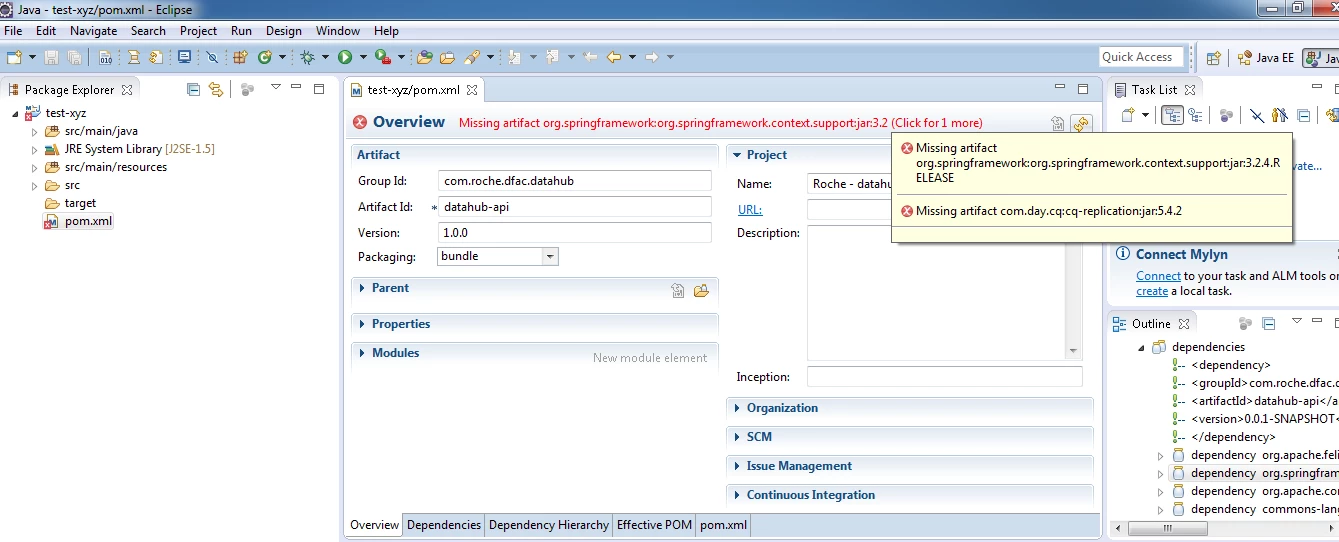This screenshot has height=542, width=1339.
Task: Click the Search flashlight icon
Action: click(471, 58)
